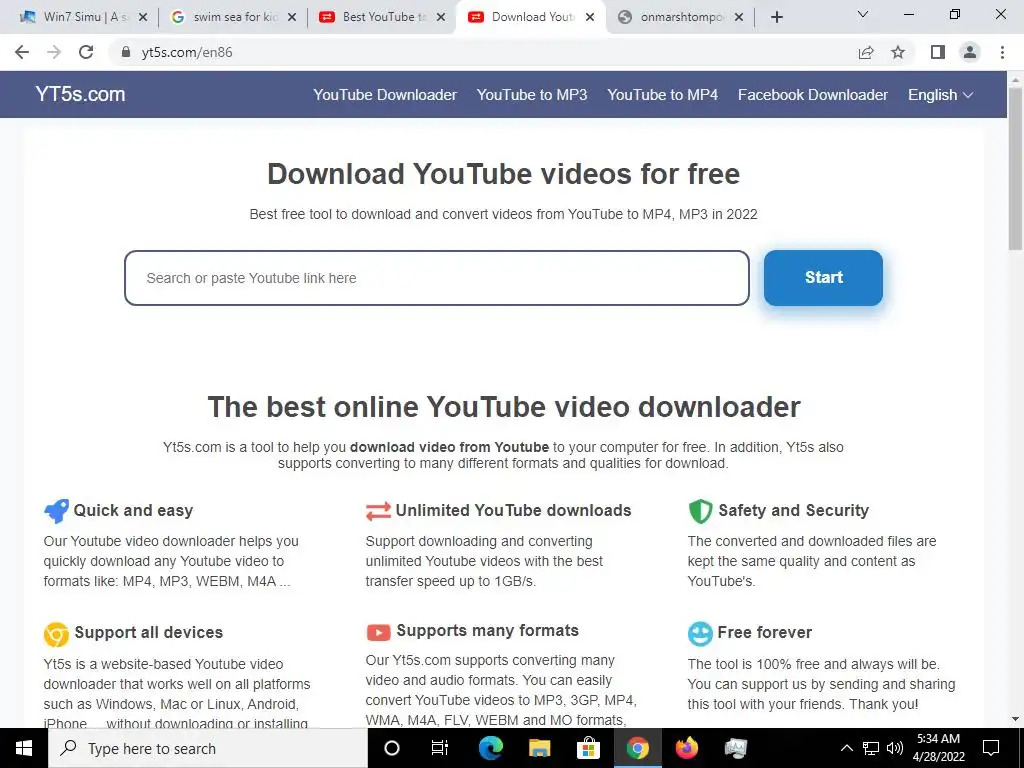Open the browser side panel

click(938, 52)
